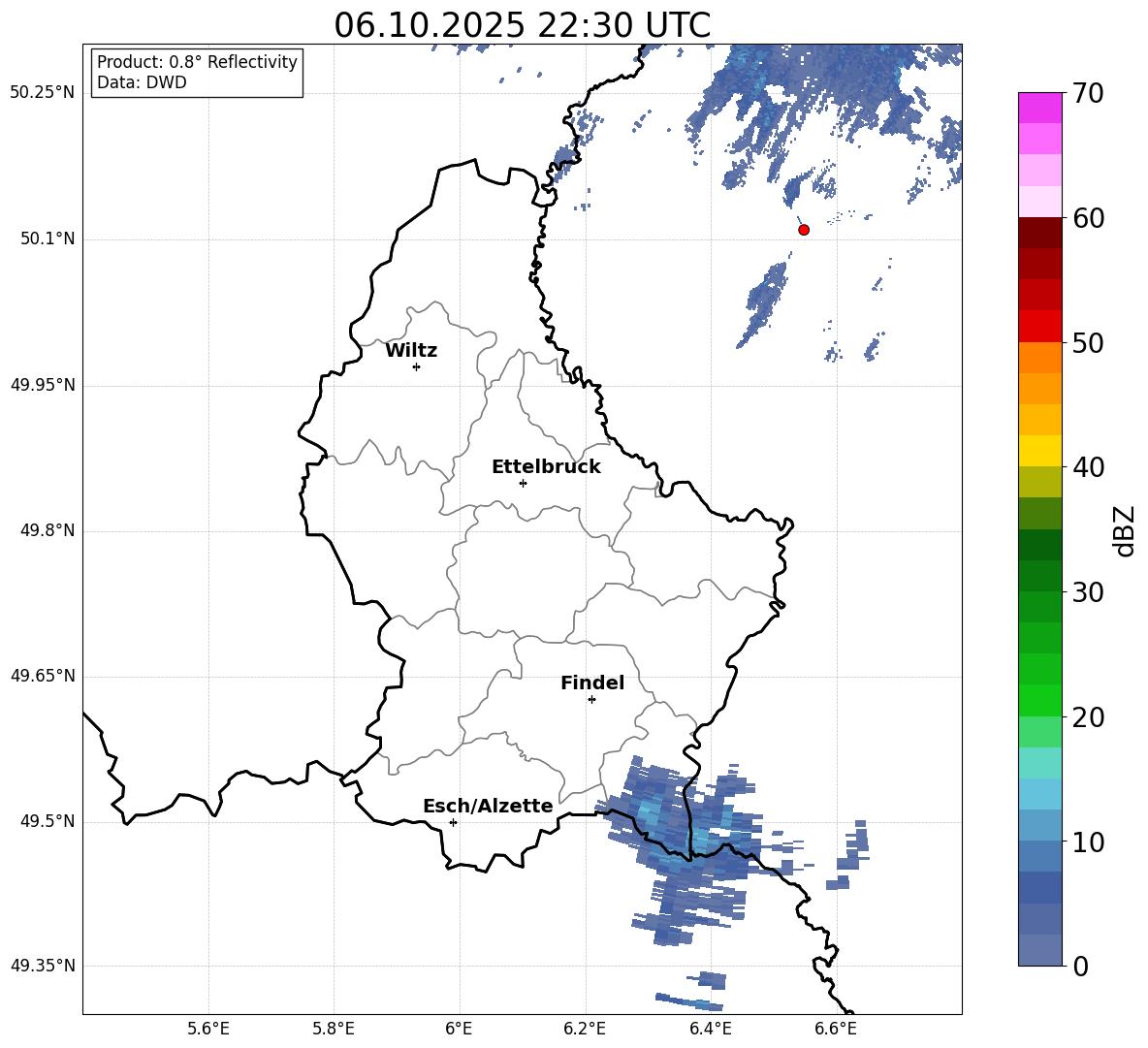
Task: Click the 49.5°N latitude label
Action: (x=48, y=821)
